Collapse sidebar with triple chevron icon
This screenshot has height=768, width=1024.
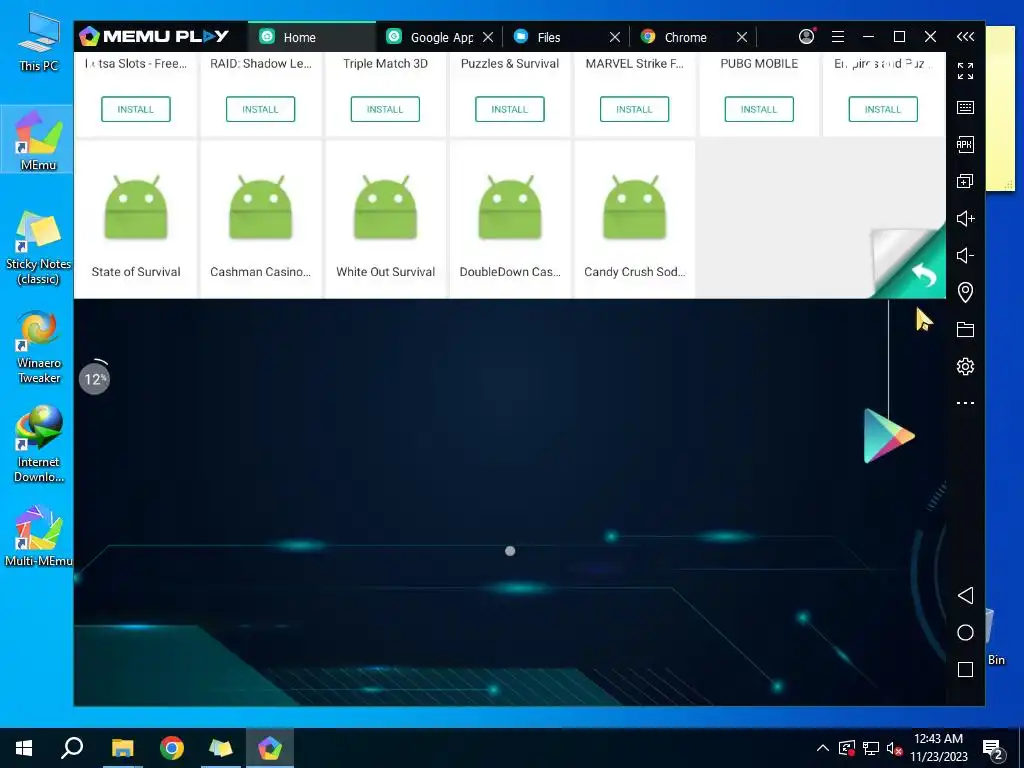coord(965,37)
